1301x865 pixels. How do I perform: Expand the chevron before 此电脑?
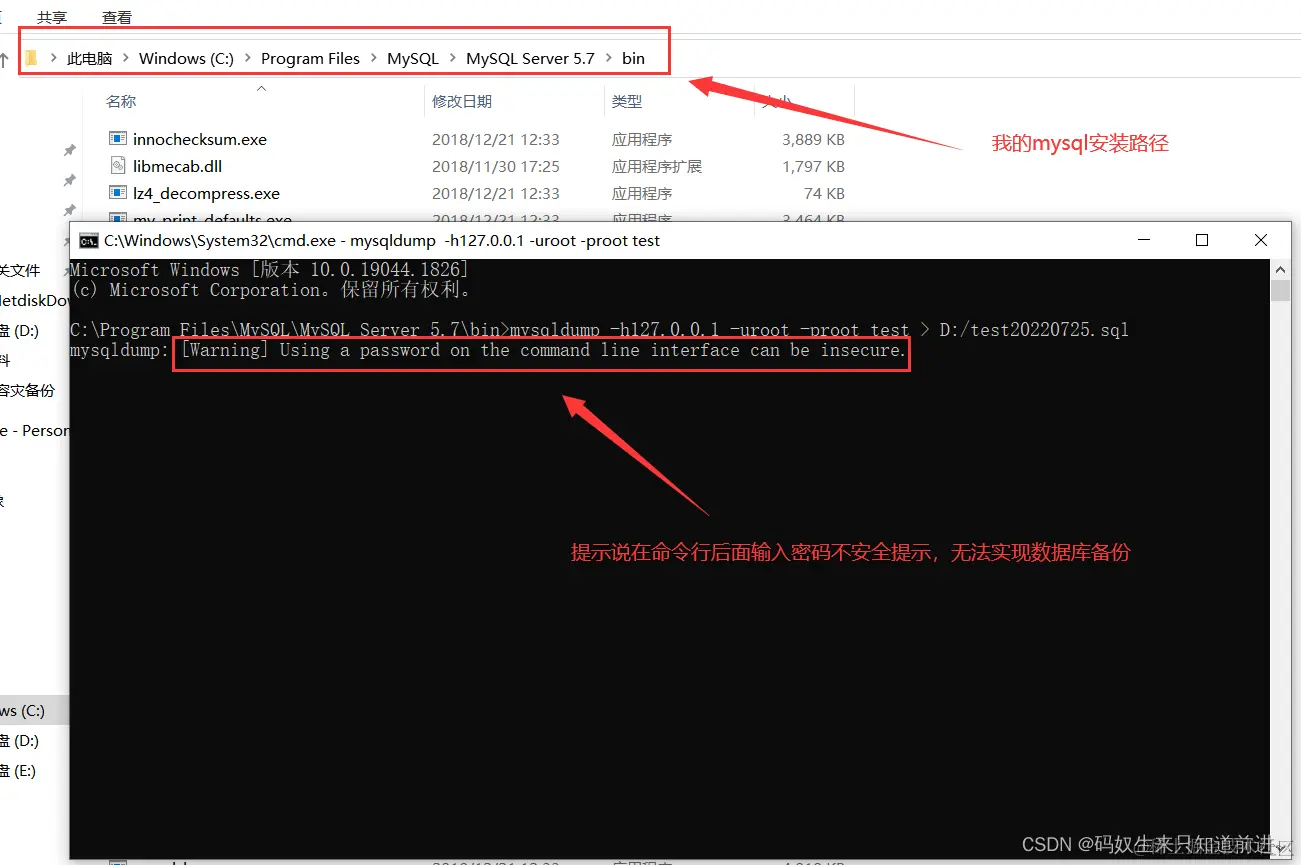pyautogui.click(x=53, y=59)
